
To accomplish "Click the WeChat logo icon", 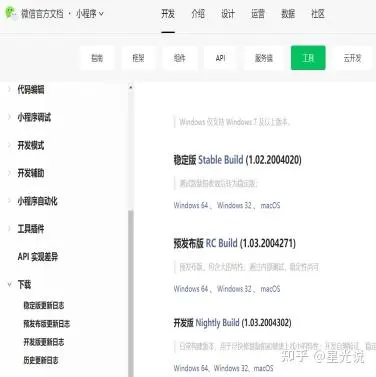I will click(11, 13).
